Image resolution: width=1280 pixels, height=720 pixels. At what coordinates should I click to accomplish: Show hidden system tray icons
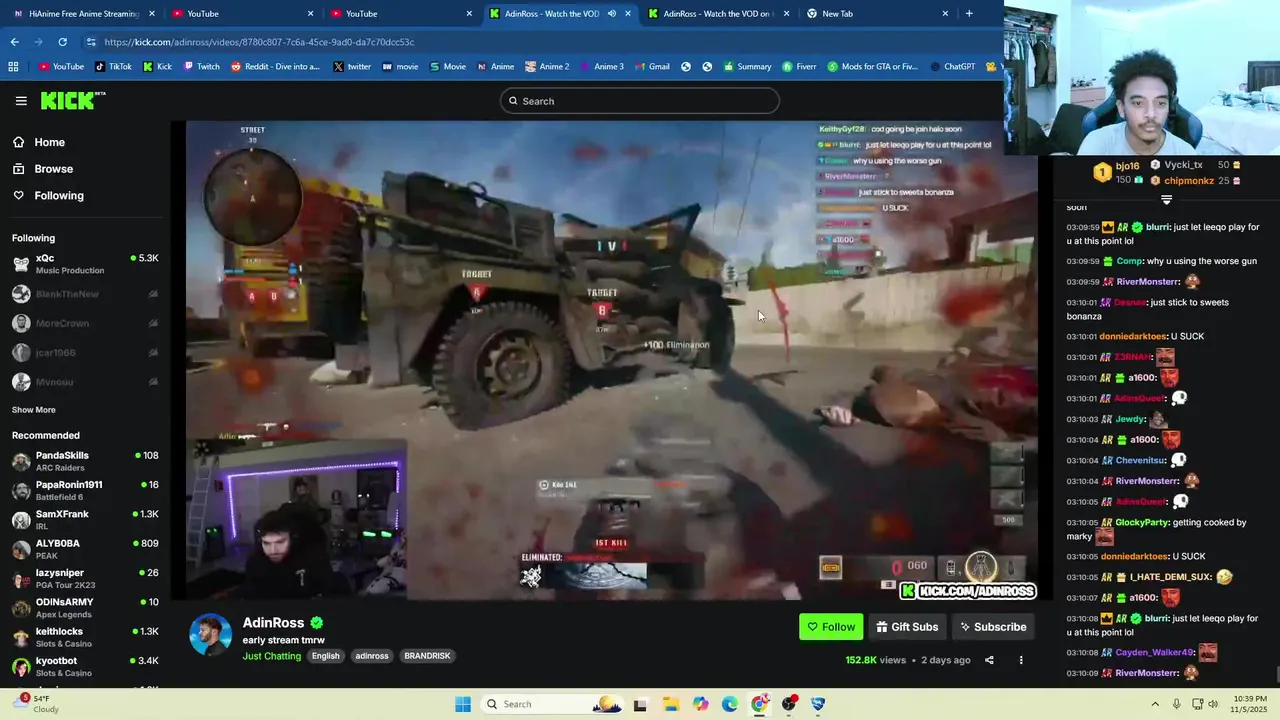coord(1155,704)
